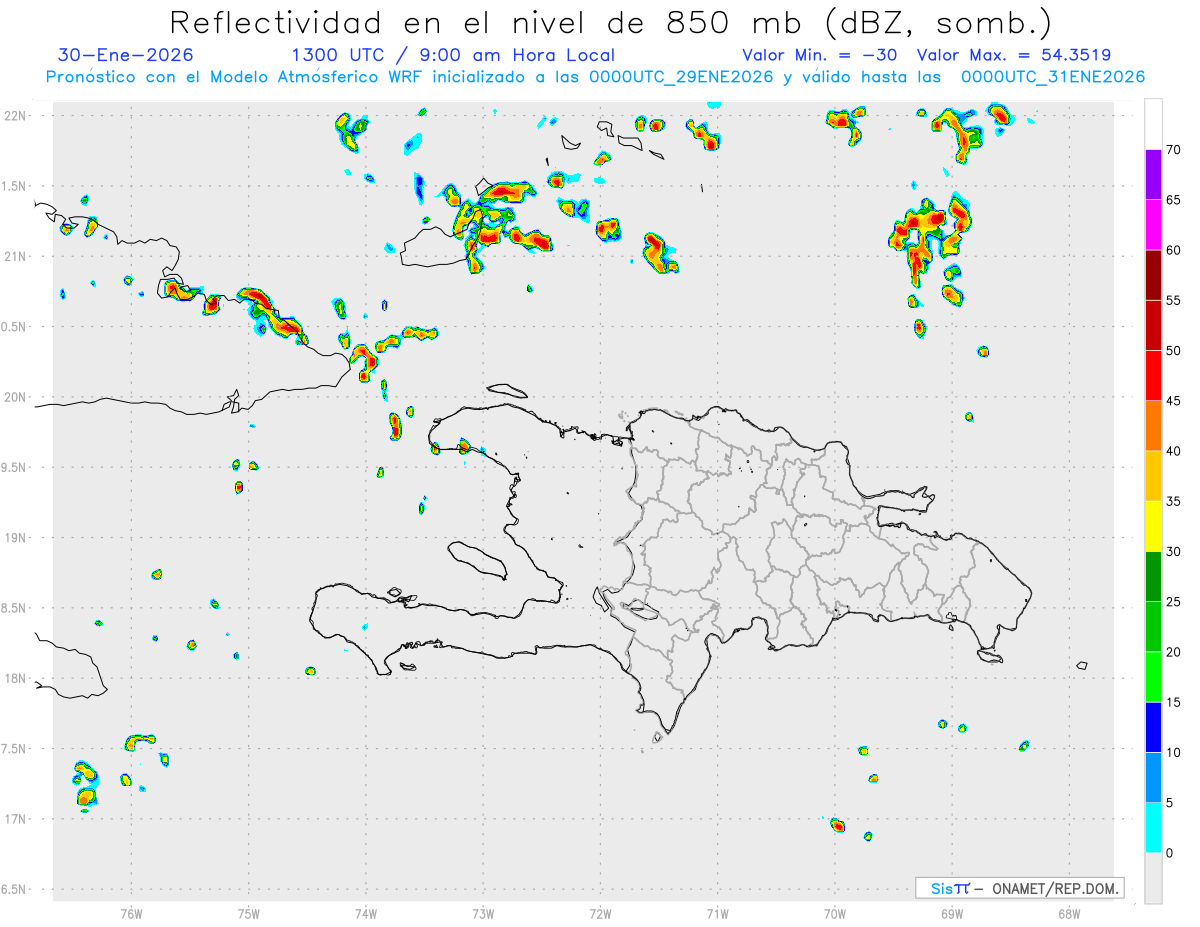Click the 20N latitude label
Image resolution: width=1200 pixels, height=927 pixels.
(x=16, y=397)
